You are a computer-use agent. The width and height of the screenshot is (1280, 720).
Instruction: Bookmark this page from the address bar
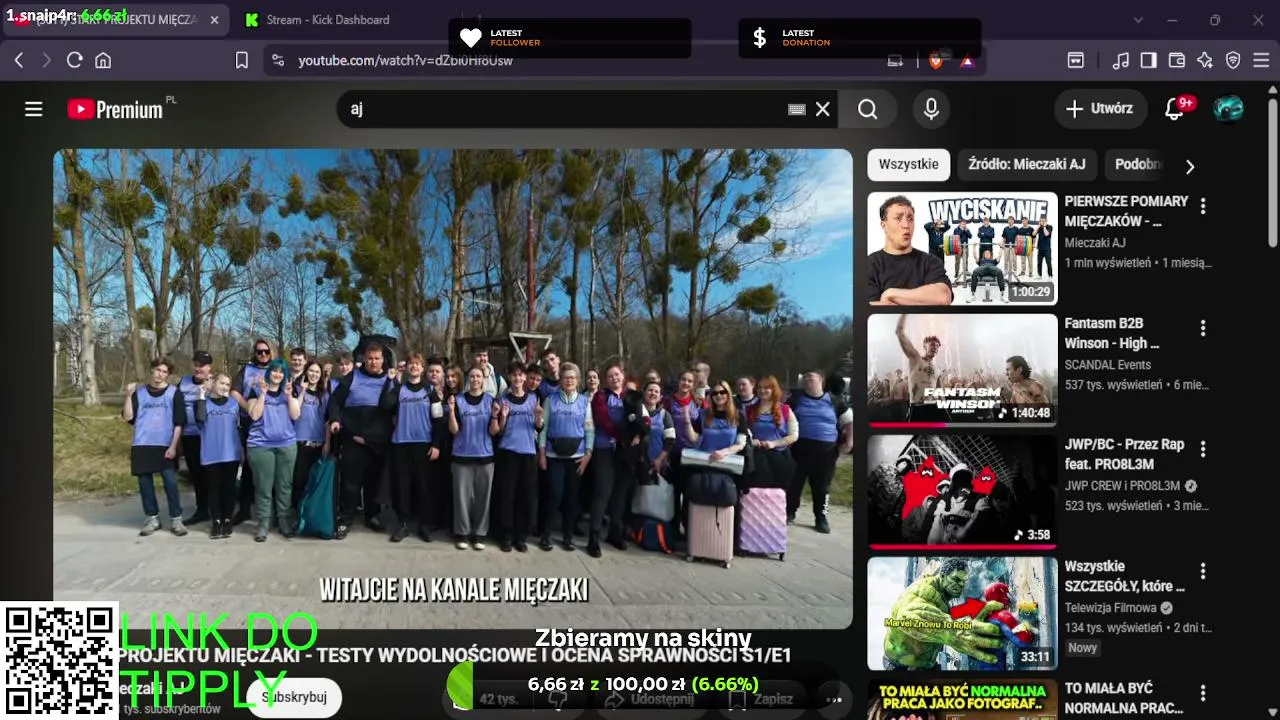241,61
